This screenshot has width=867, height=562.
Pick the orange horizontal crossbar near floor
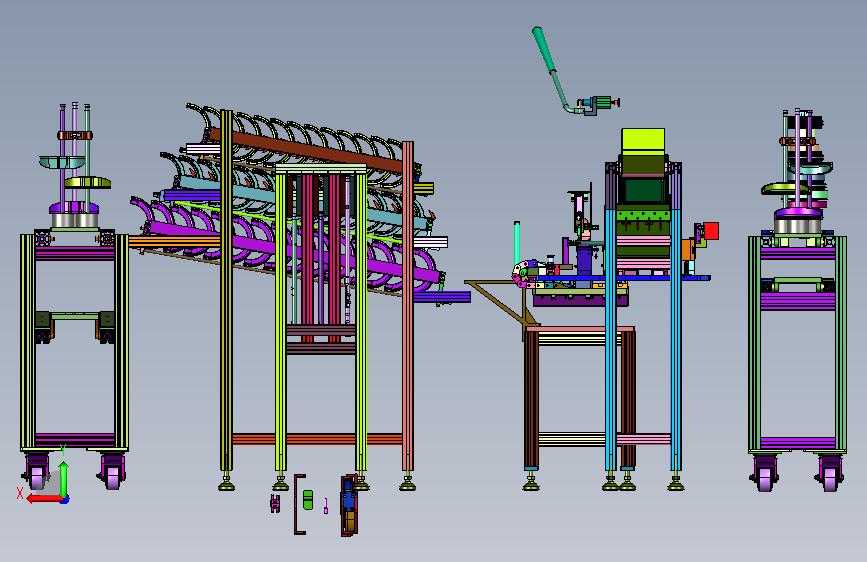[x=317, y=439]
